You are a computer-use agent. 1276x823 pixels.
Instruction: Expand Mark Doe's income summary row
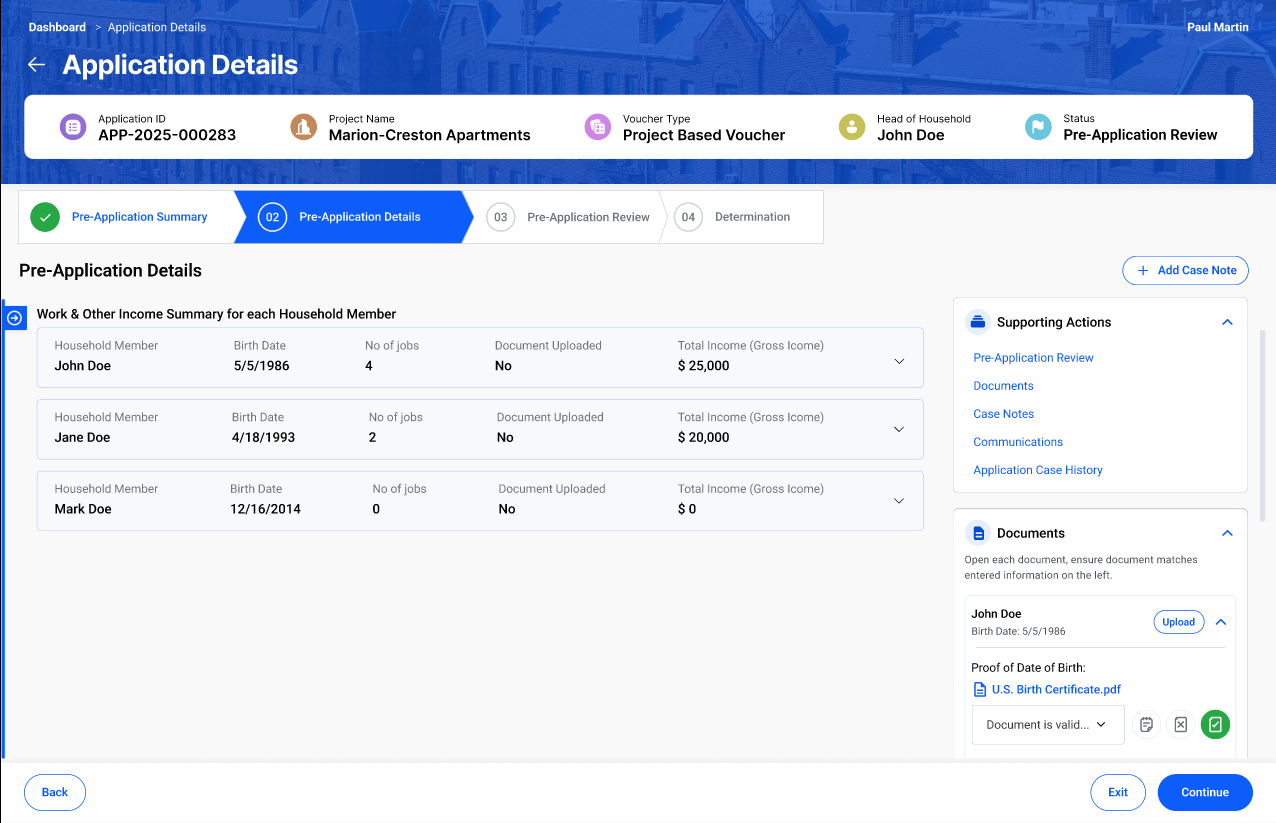(x=898, y=501)
